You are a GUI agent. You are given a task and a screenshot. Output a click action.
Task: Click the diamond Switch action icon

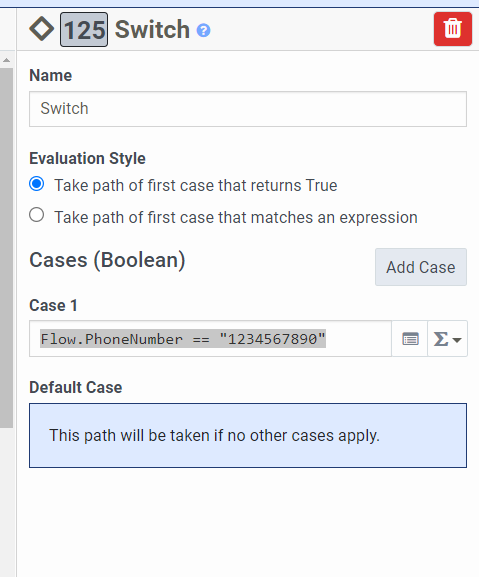click(42, 29)
